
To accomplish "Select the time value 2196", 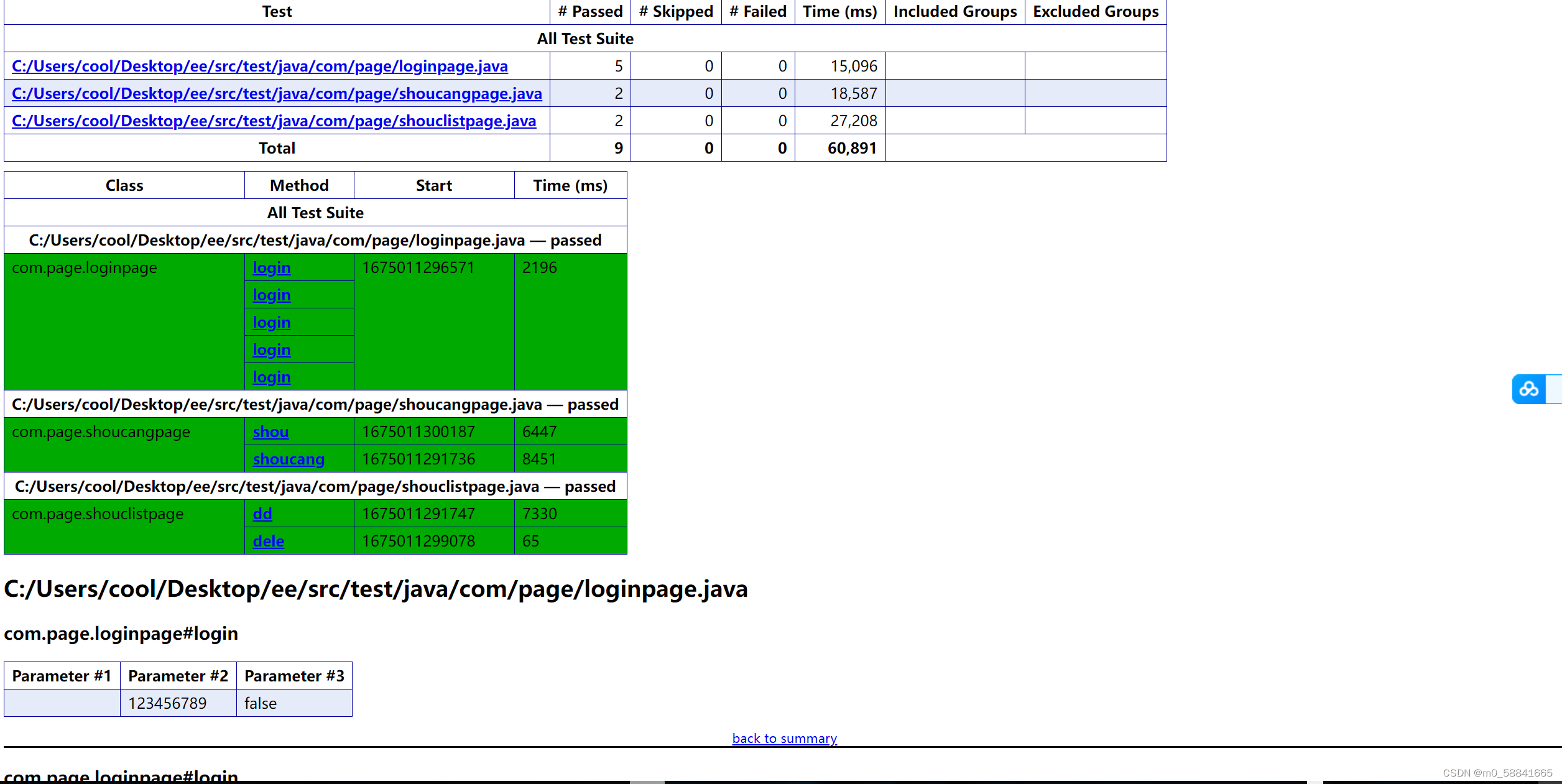I will coord(539,267).
